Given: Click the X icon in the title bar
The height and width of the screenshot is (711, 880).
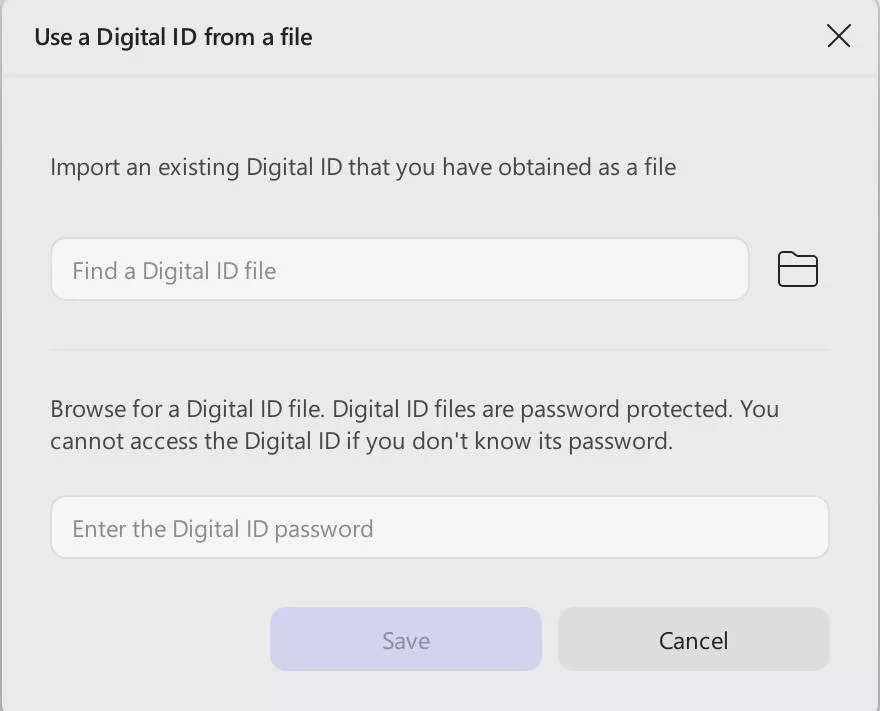Looking at the screenshot, I should pyautogui.click(x=838, y=37).
